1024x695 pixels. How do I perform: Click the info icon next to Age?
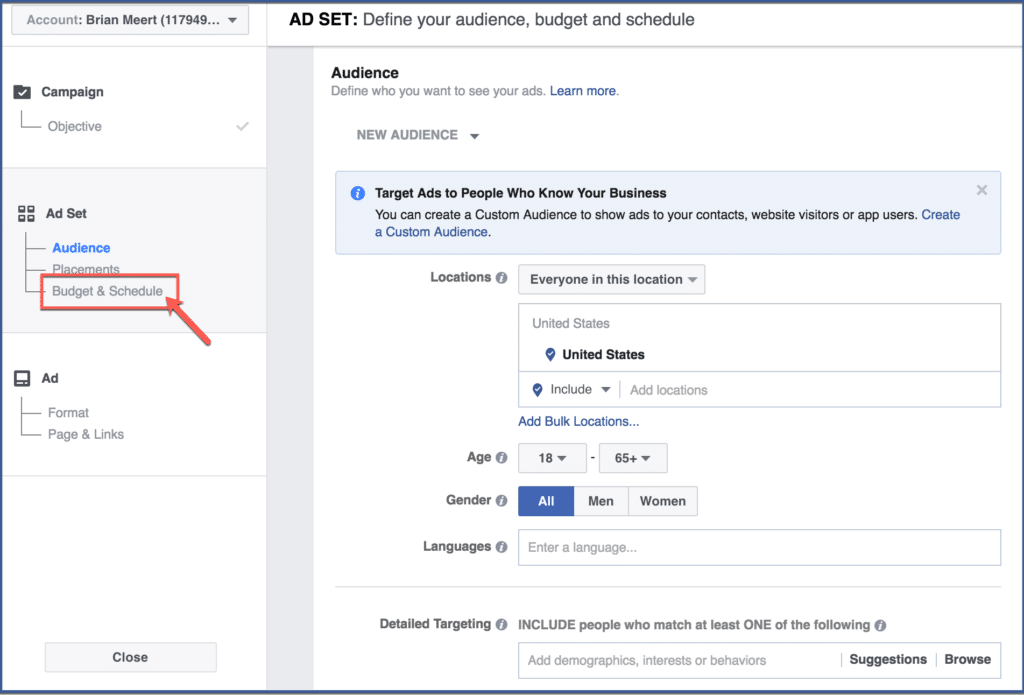(500, 456)
